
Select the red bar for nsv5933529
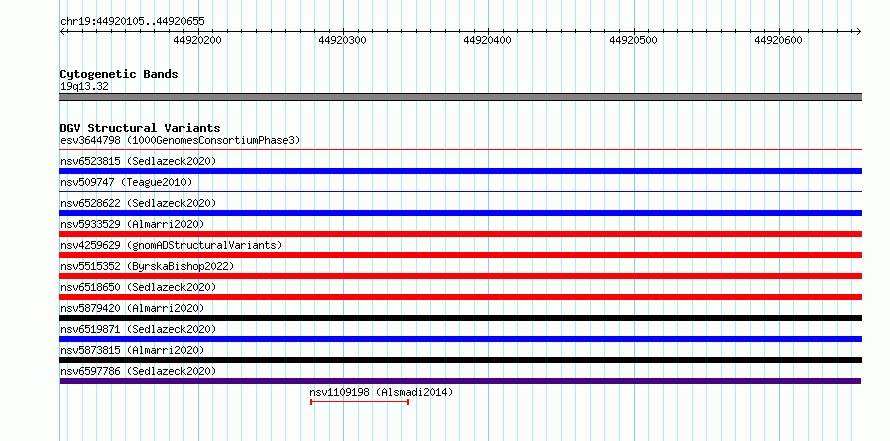point(460,234)
